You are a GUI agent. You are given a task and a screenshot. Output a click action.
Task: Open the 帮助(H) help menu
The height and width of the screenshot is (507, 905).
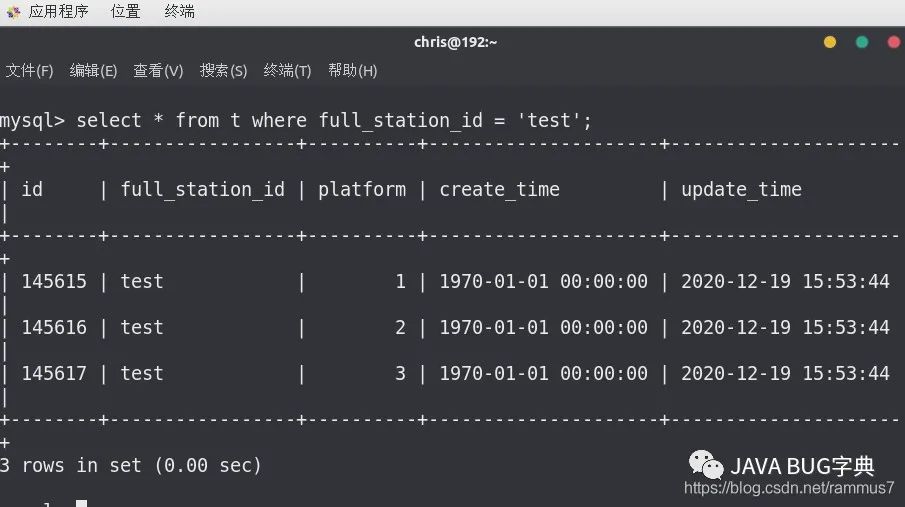[x=353, y=70]
